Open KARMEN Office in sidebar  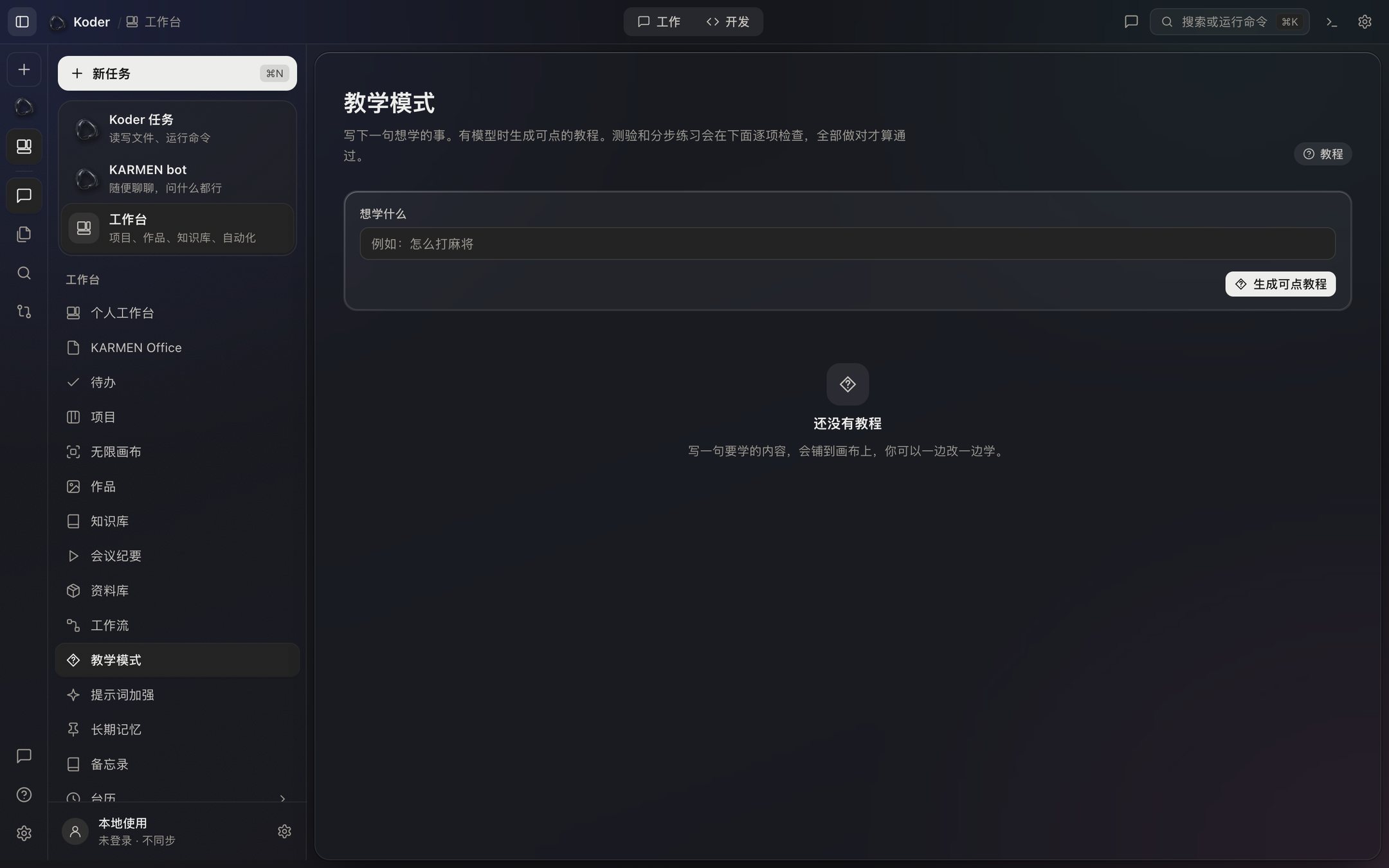coord(177,348)
